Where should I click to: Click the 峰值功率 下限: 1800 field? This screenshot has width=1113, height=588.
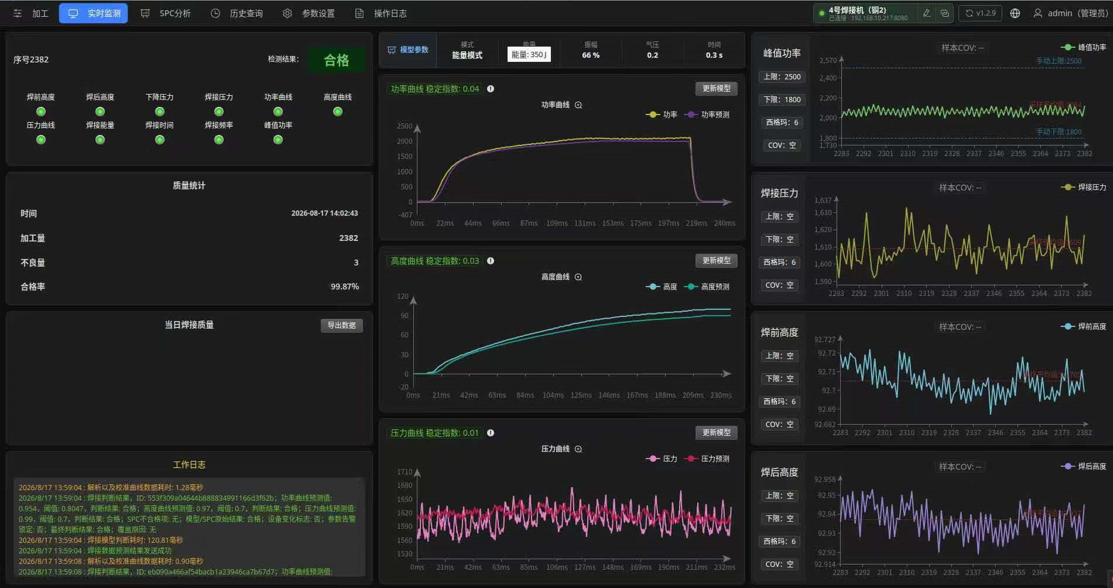point(782,99)
